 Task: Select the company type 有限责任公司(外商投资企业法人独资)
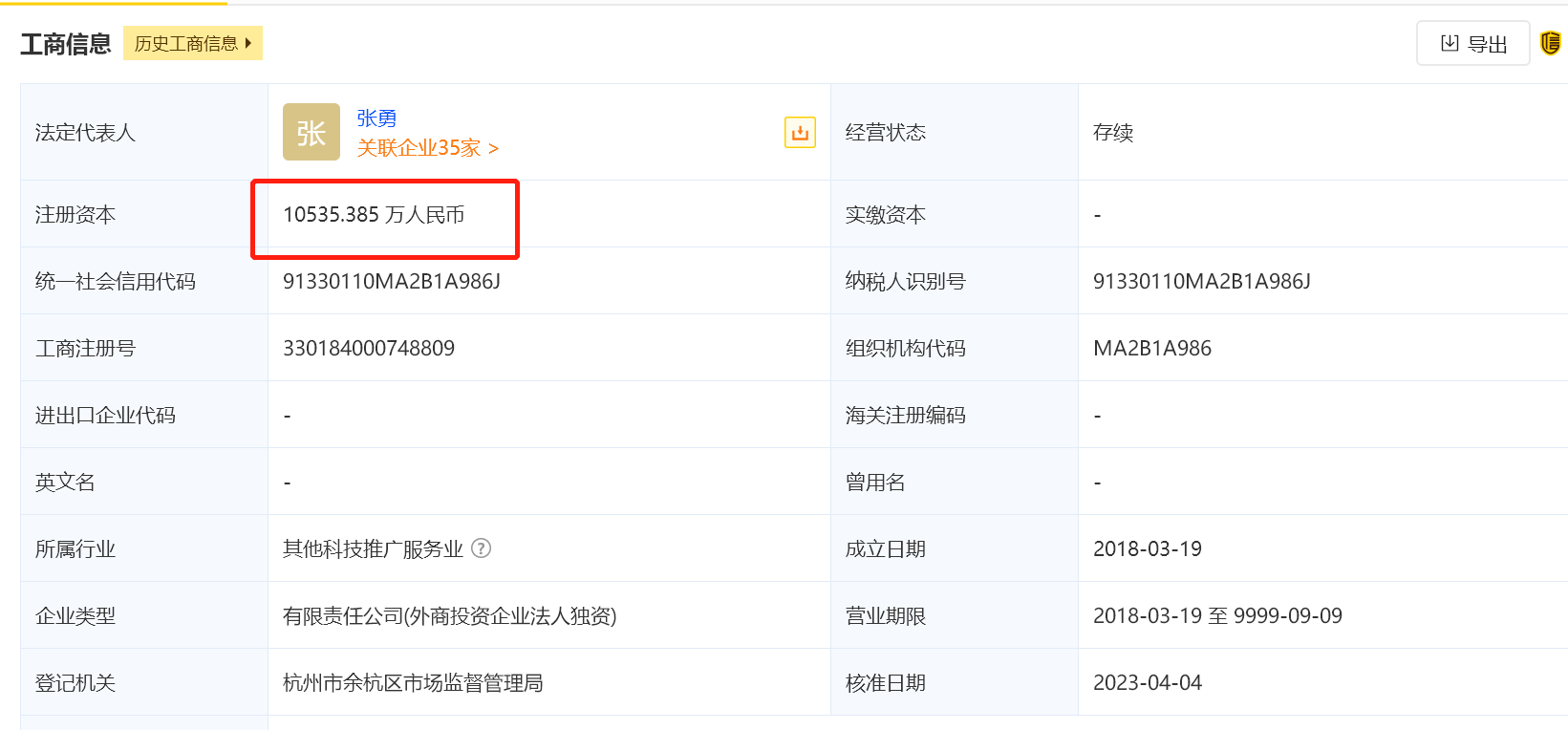tap(450, 616)
